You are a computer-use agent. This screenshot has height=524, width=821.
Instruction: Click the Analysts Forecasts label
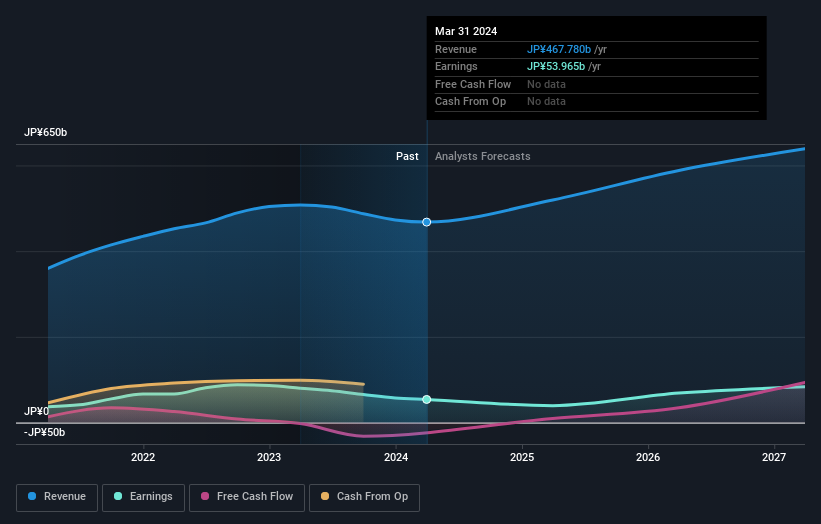pos(483,156)
